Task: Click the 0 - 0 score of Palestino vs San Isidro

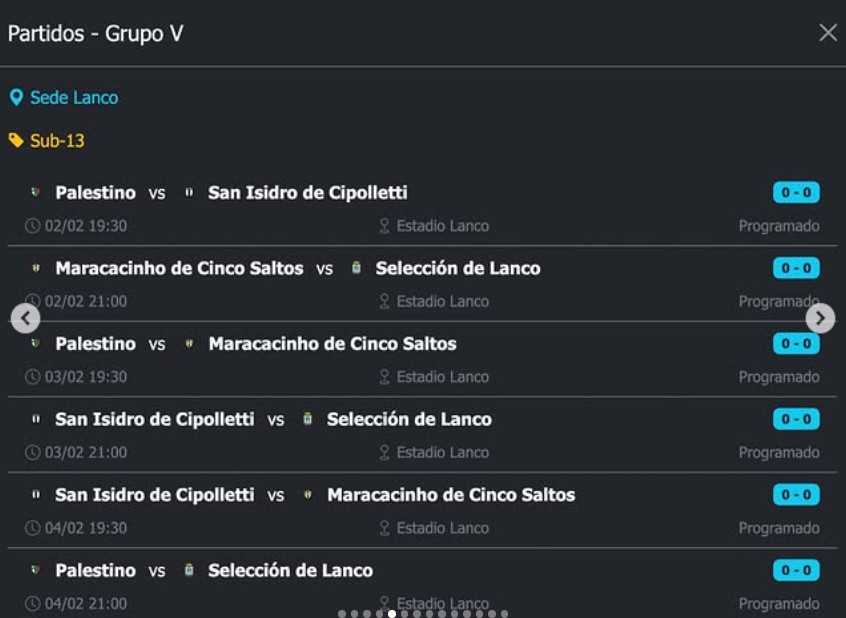Action: (796, 193)
